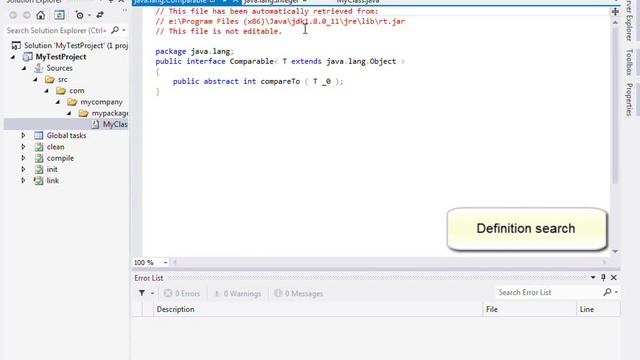The image size is (640, 360).
Task: Collapse the com folder
Action: [x=47, y=91]
